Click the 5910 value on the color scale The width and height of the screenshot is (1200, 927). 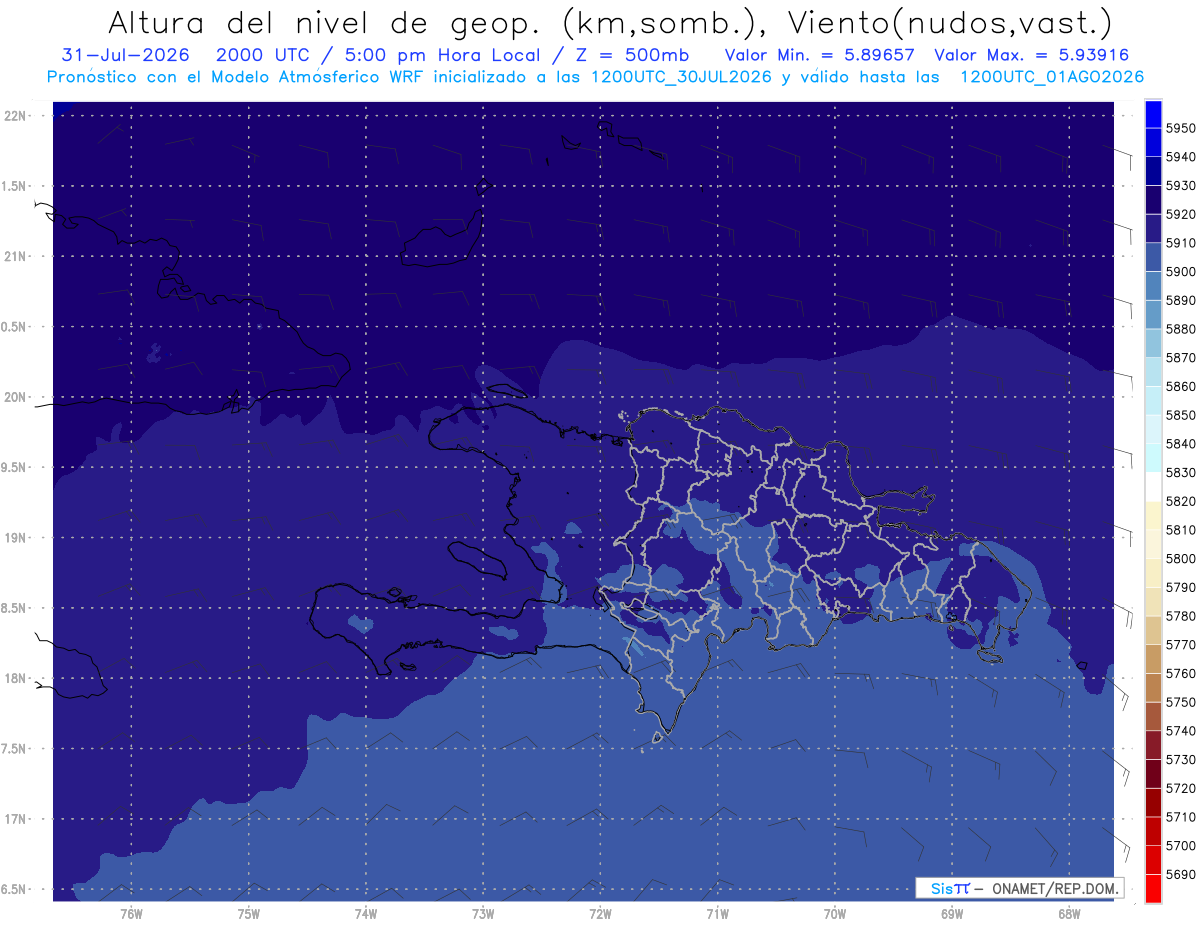pyautogui.click(x=1180, y=243)
